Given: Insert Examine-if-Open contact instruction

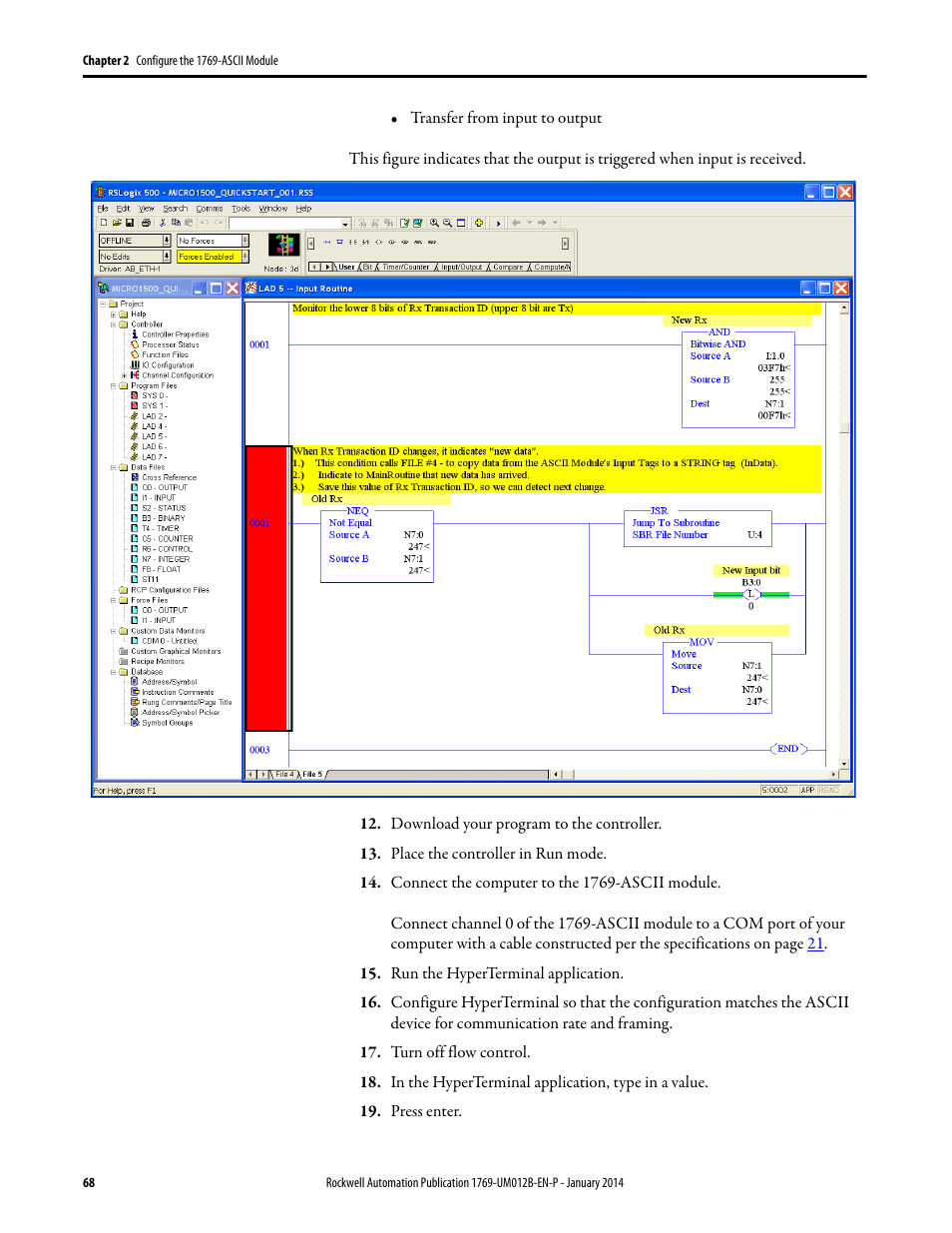Looking at the screenshot, I should [365, 242].
